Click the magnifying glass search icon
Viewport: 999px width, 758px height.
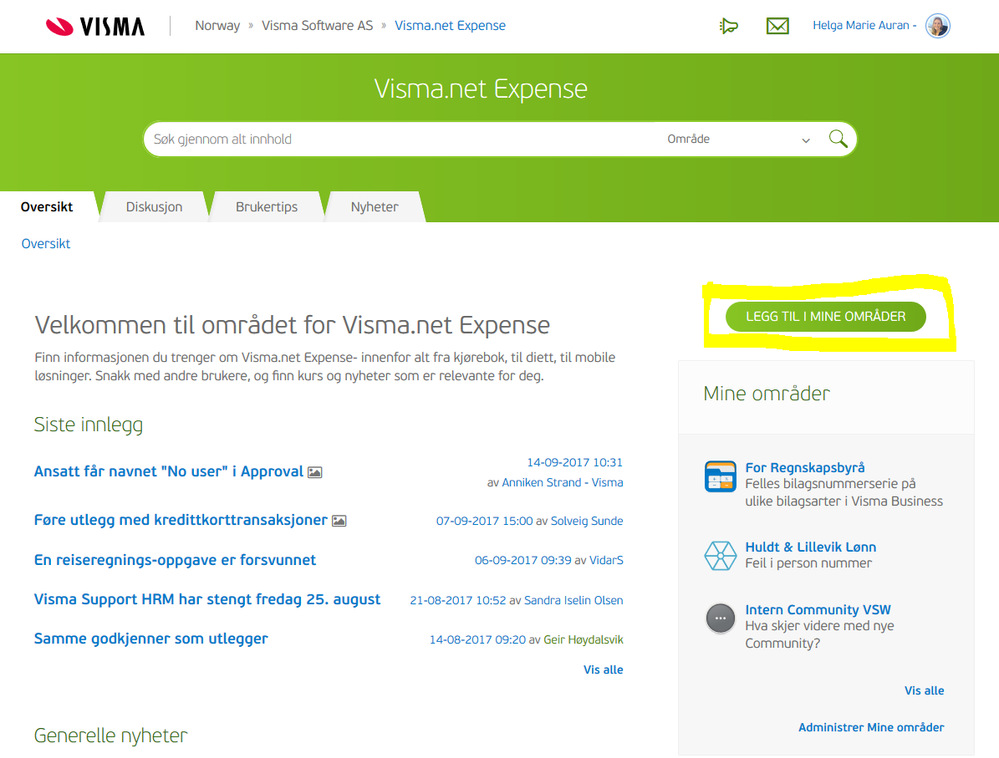(838, 138)
